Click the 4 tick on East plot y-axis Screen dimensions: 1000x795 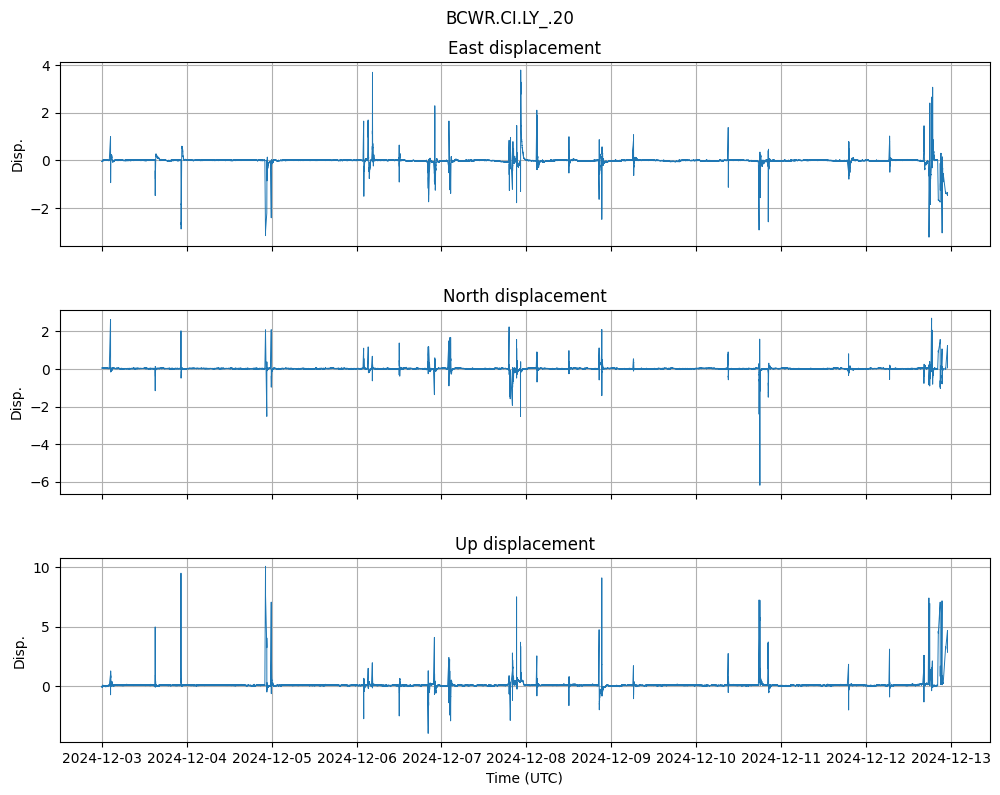pos(47,66)
